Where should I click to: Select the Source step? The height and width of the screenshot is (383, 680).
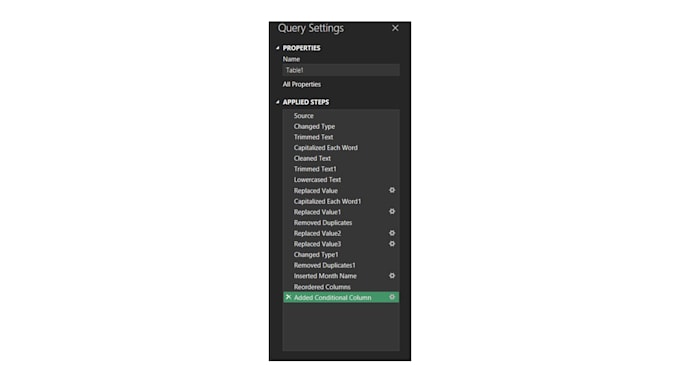coord(341,116)
